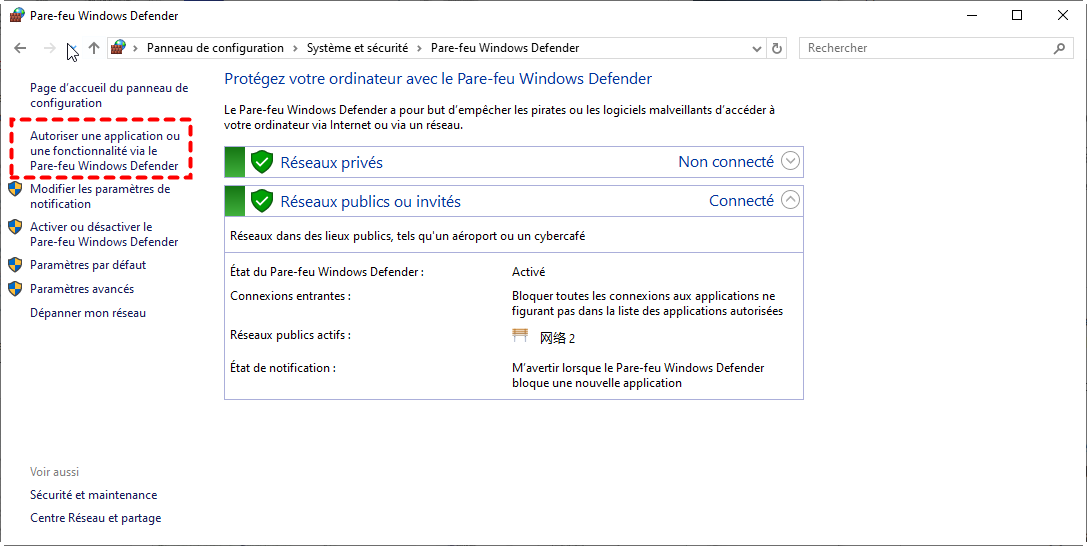Click the search magnifier icon
The image size is (1087, 546).
click(x=1059, y=48)
